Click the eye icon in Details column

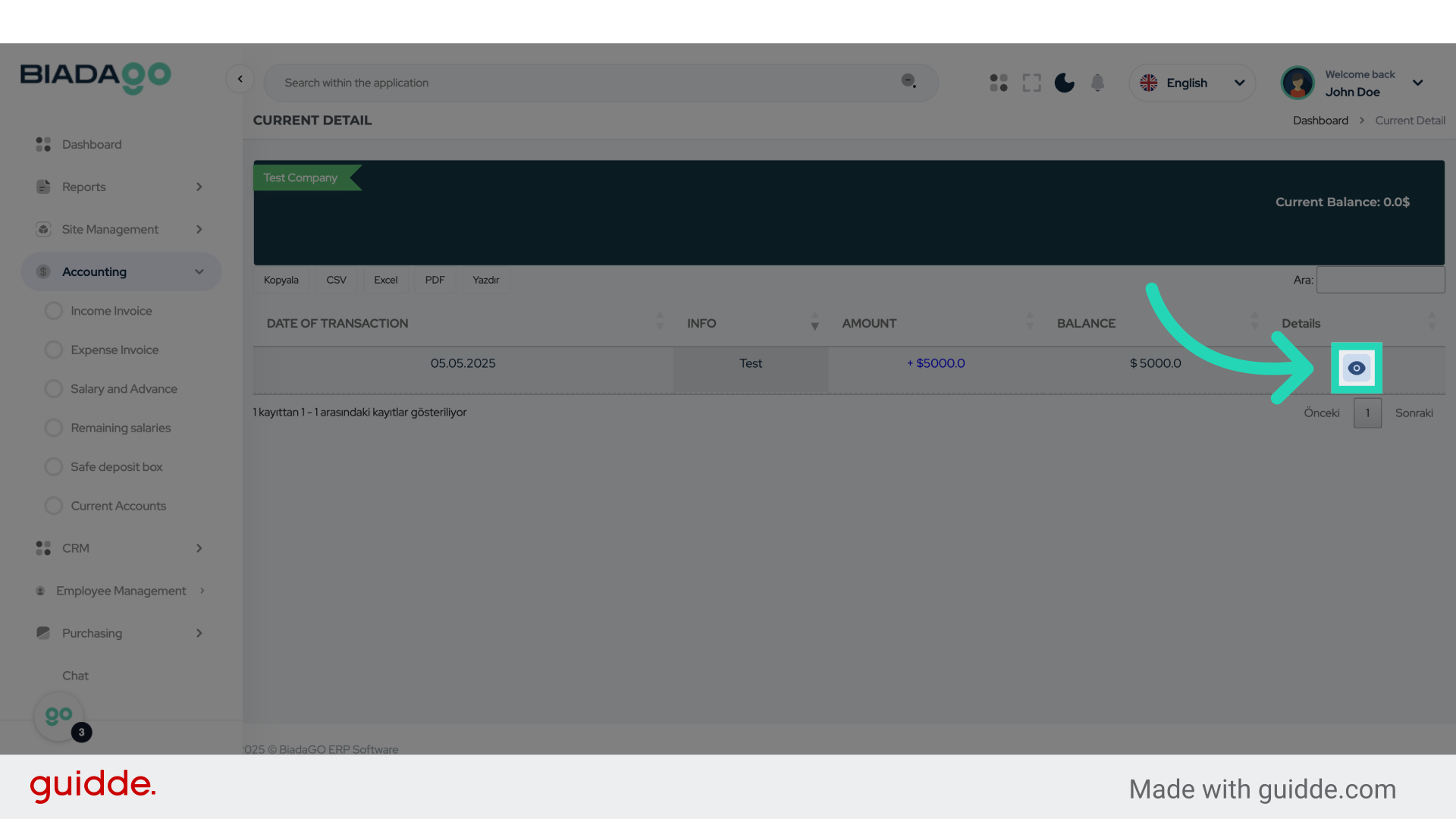click(x=1356, y=368)
